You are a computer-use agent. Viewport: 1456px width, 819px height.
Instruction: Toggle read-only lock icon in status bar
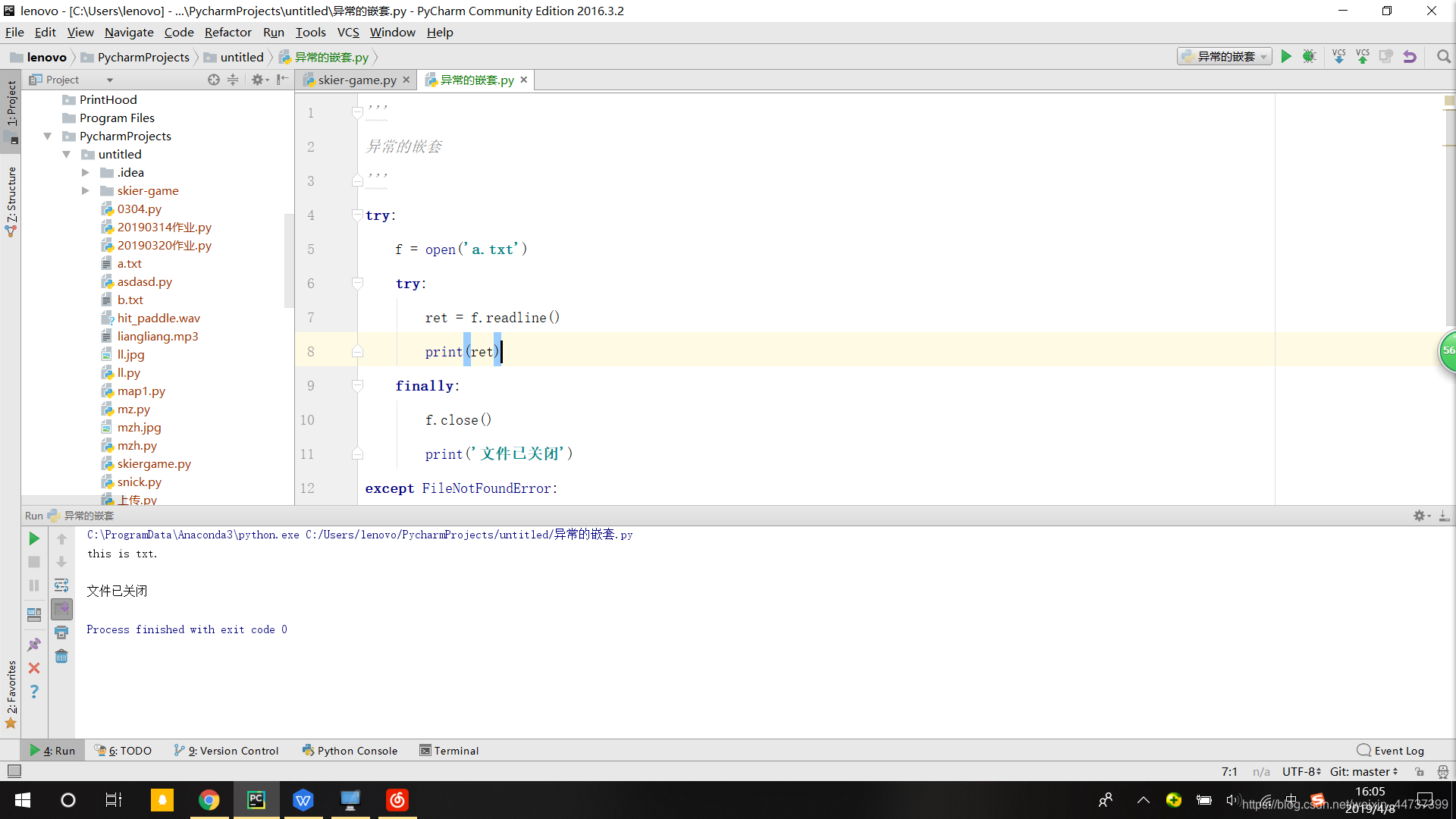coord(1420,771)
